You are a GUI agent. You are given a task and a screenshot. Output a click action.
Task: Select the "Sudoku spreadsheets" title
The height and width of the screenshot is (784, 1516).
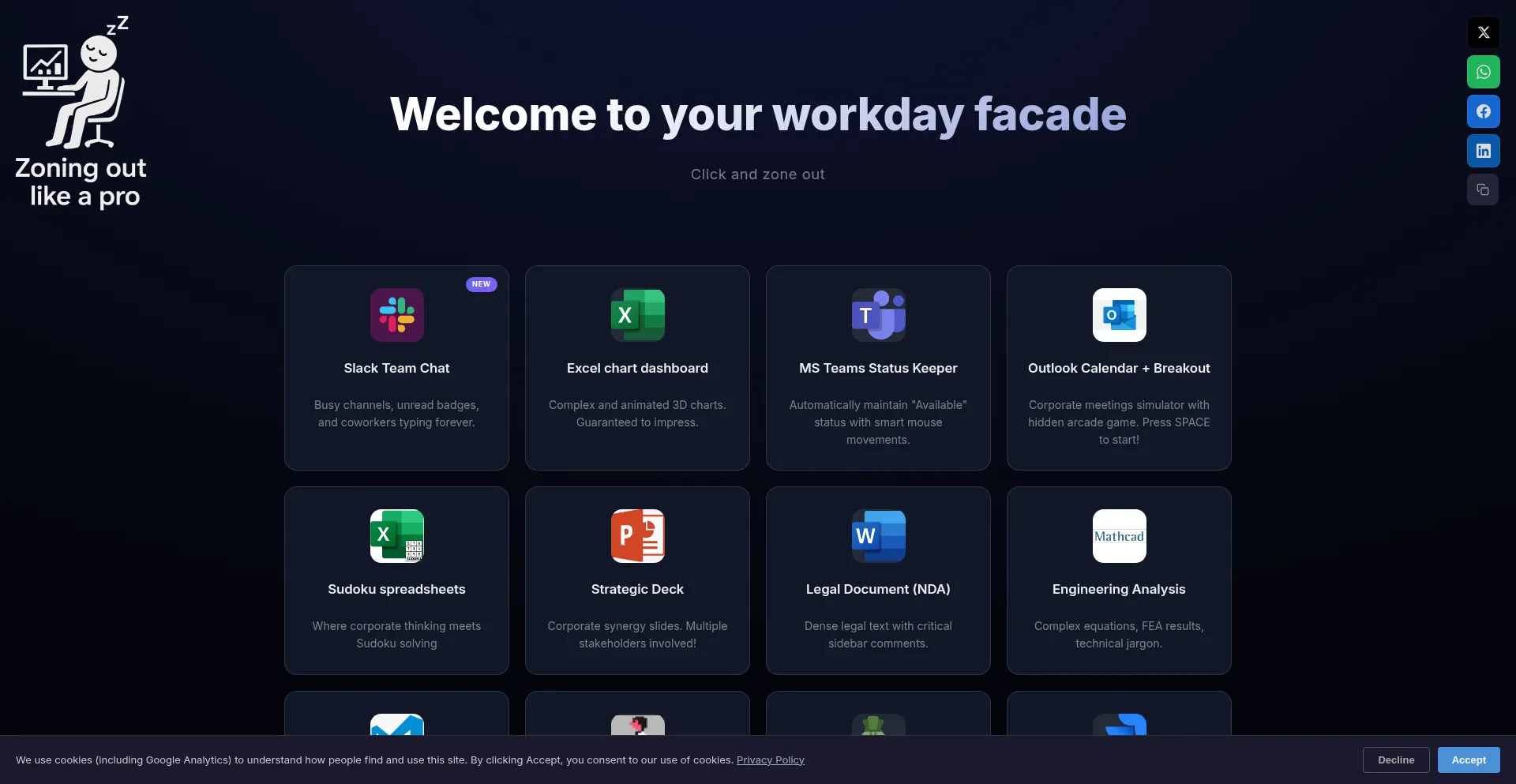pyautogui.click(x=397, y=589)
